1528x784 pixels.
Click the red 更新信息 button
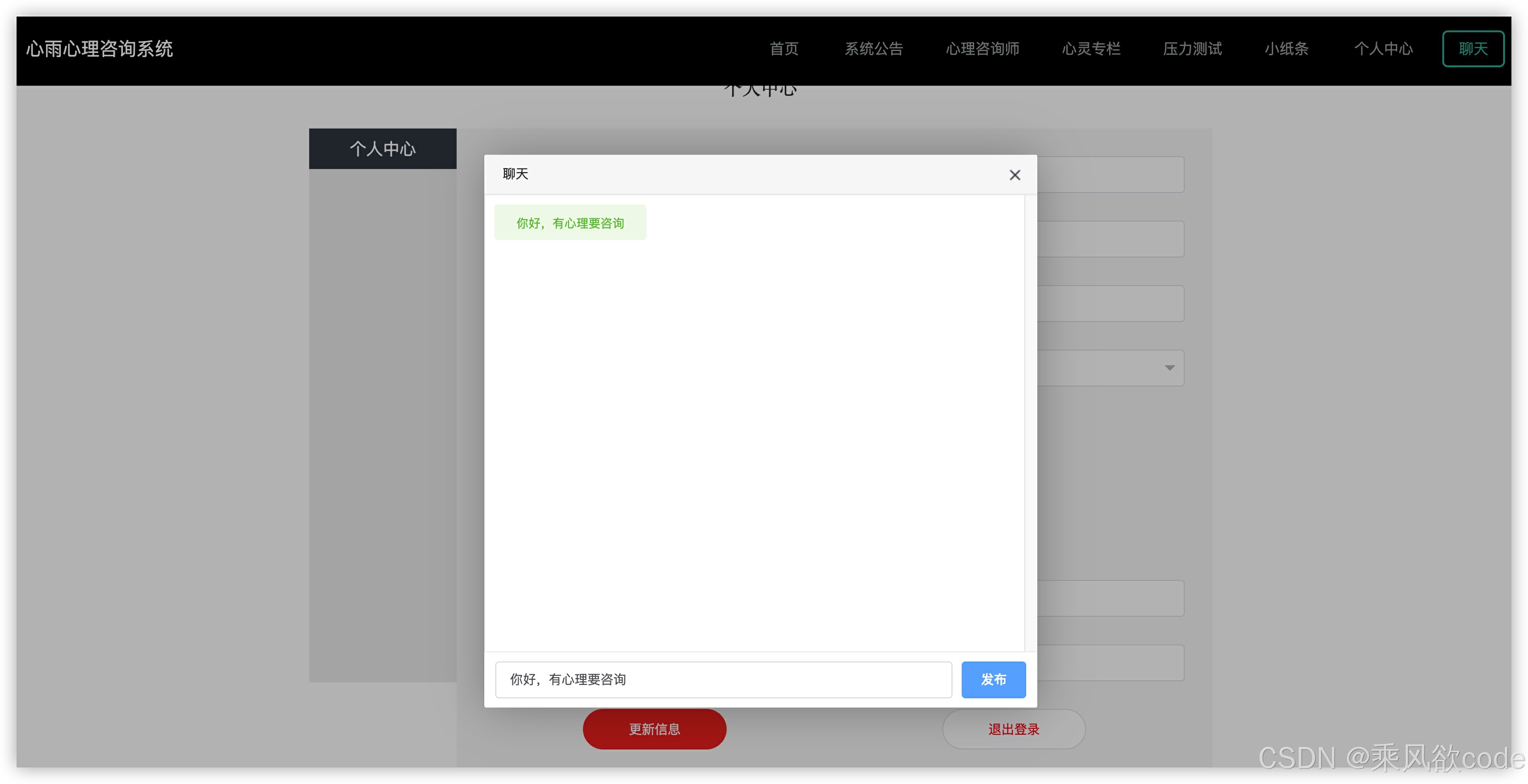(x=654, y=729)
